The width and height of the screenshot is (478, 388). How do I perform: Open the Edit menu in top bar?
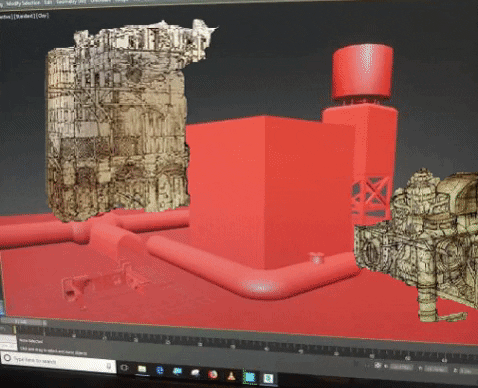pyautogui.click(x=48, y=2)
